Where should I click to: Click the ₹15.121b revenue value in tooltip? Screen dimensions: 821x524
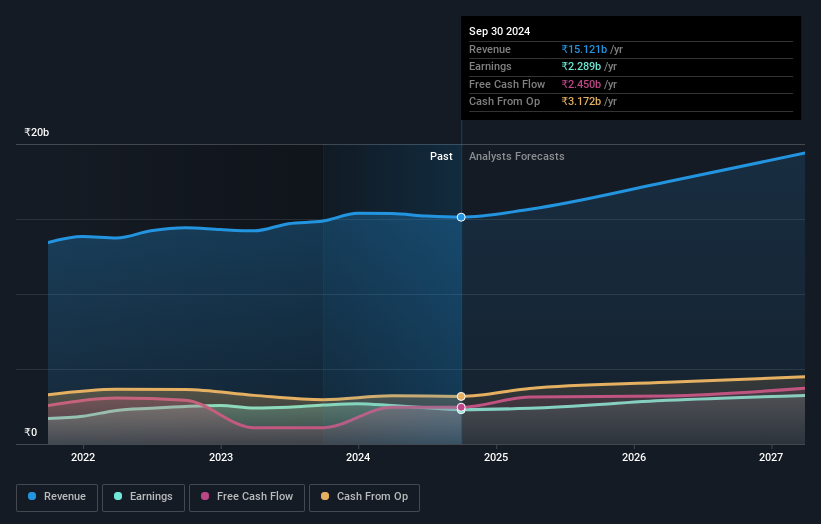click(584, 49)
